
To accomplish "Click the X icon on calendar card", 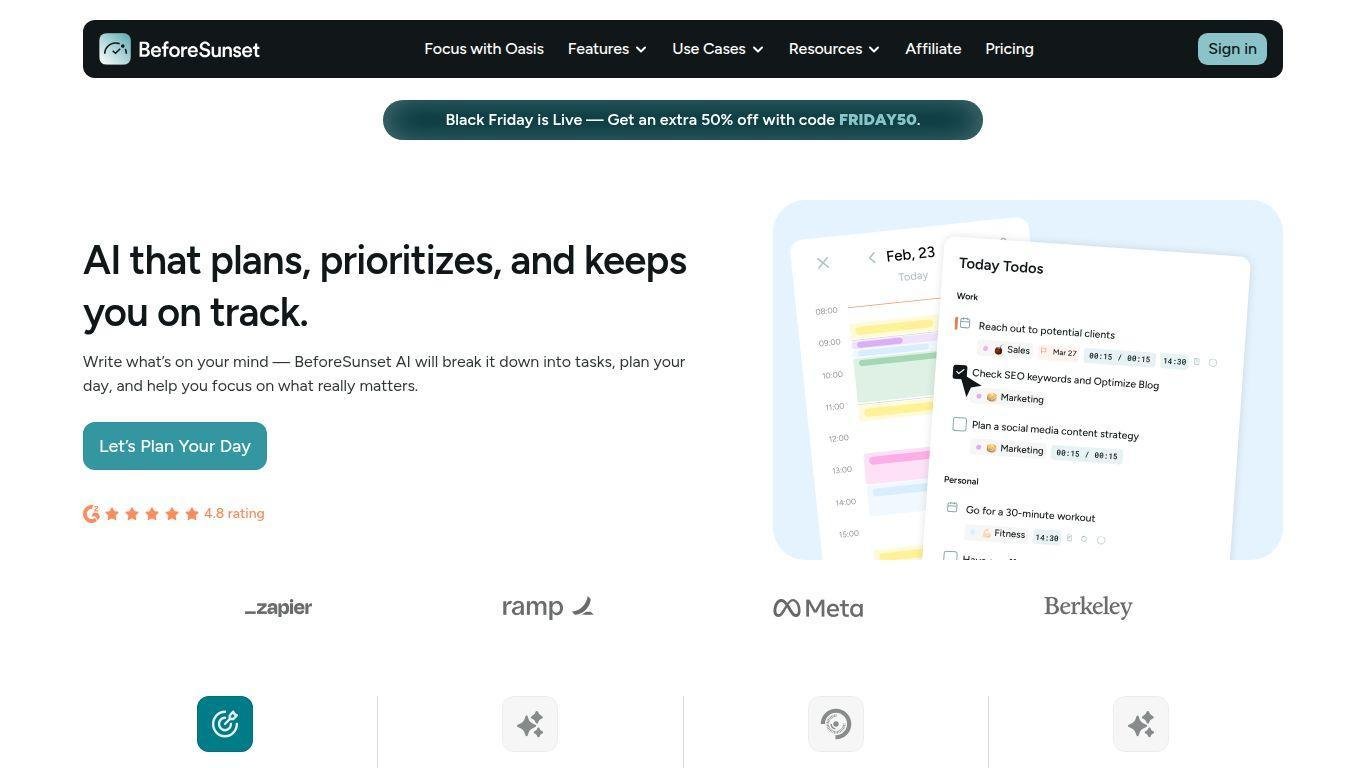I will click(823, 263).
